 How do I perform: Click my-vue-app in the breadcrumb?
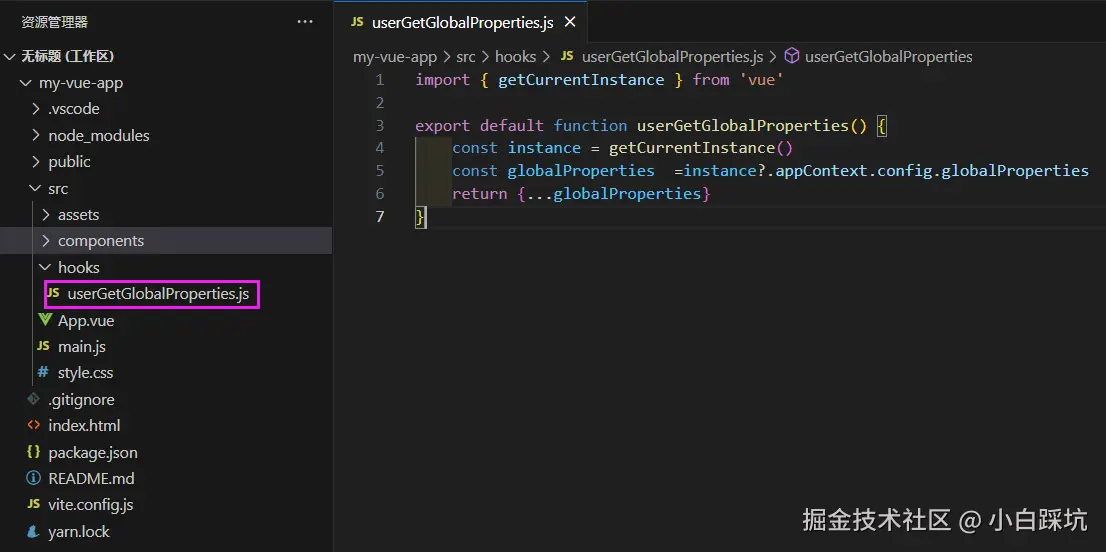pyautogui.click(x=395, y=56)
